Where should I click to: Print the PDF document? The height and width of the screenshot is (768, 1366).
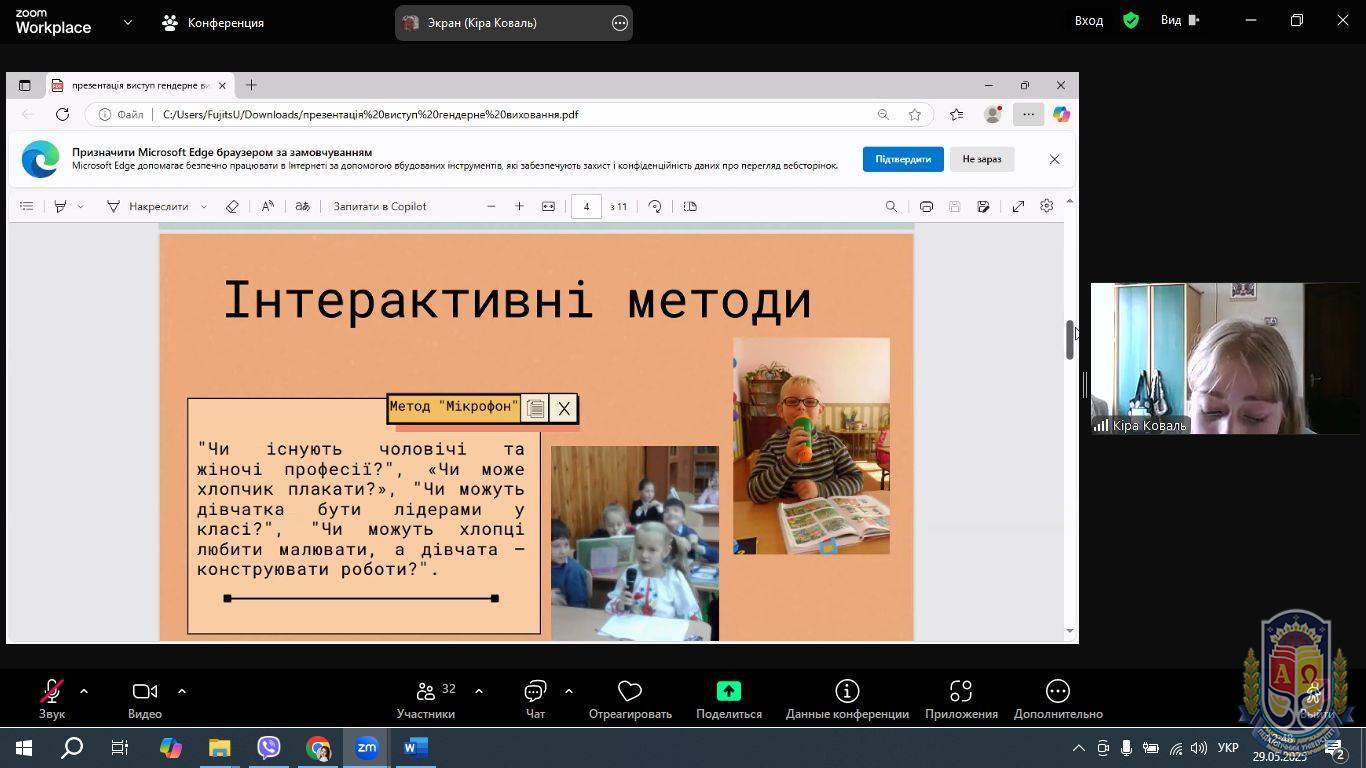pyautogui.click(x=926, y=206)
